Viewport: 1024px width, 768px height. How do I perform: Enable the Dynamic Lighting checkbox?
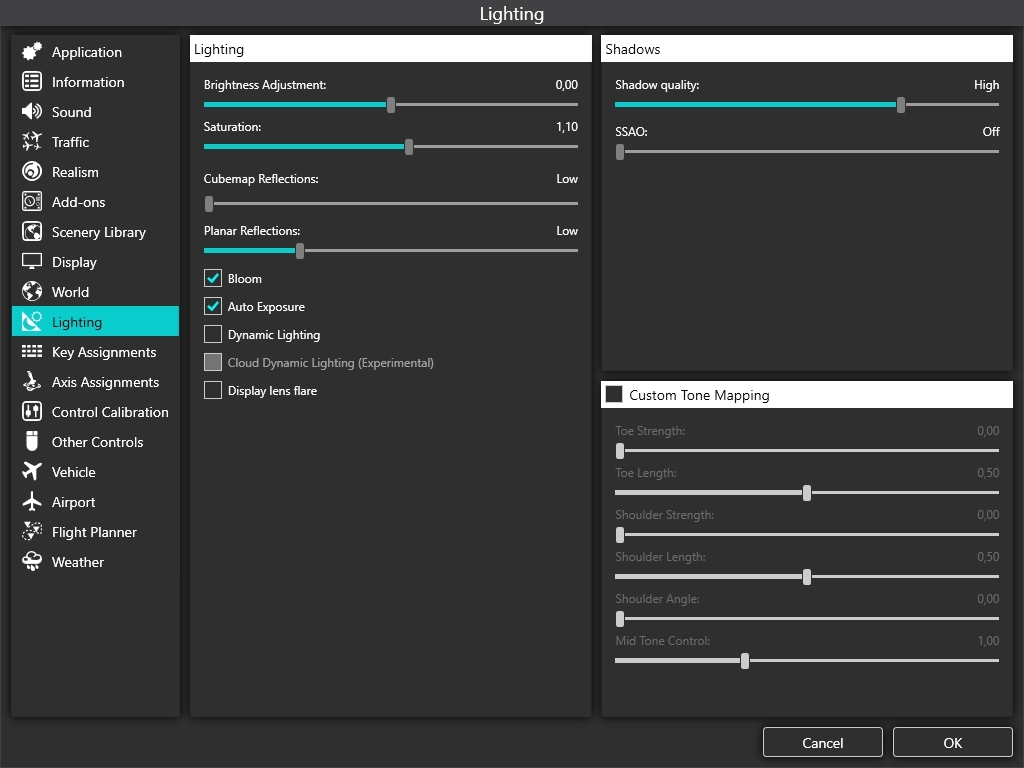coord(213,335)
